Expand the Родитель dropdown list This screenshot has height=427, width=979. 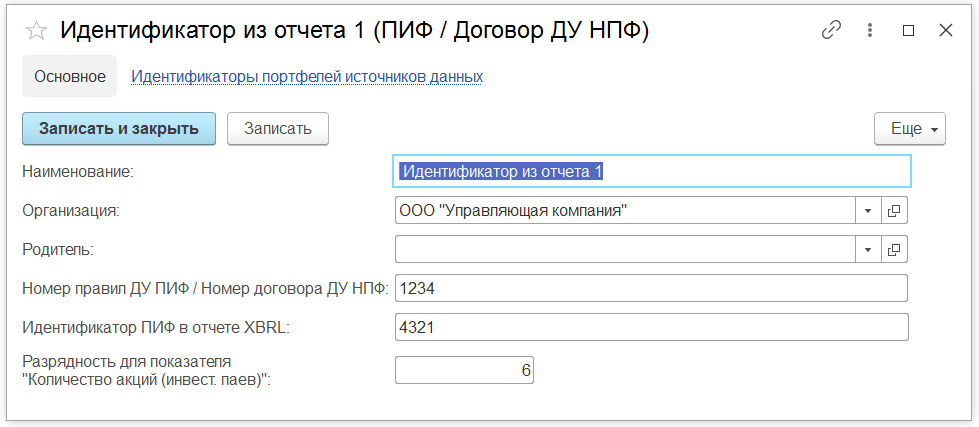(x=867, y=249)
